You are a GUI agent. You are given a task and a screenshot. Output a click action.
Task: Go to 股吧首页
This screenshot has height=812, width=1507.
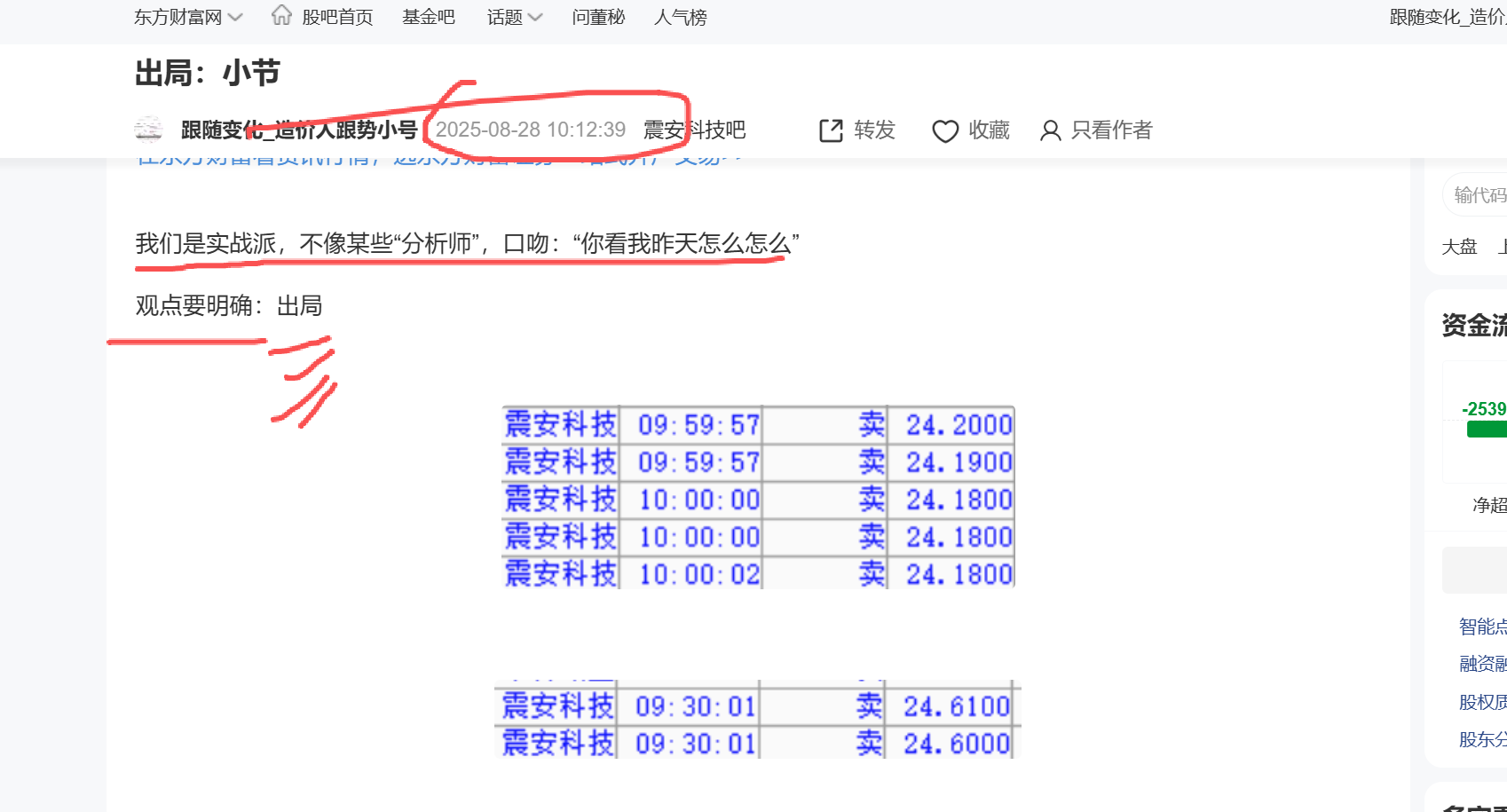[337, 17]
